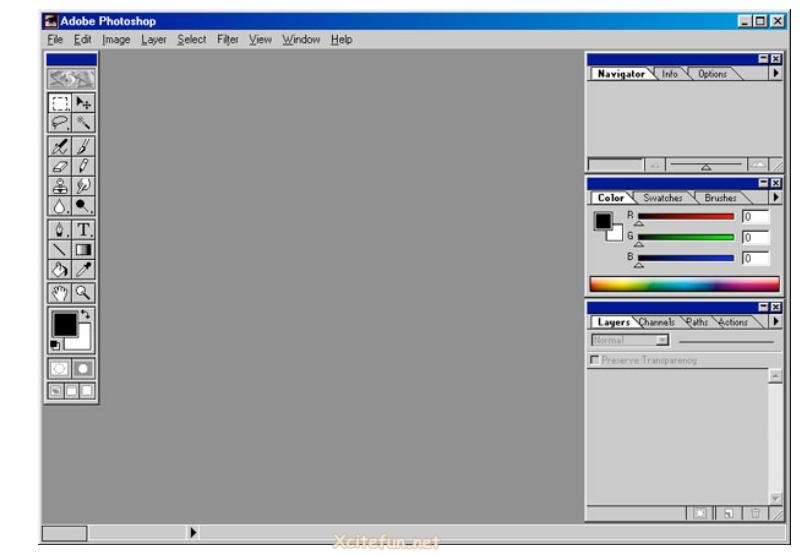805x555 pixels.
Task: Switch to Standard Mode editing
Action: 60,369
